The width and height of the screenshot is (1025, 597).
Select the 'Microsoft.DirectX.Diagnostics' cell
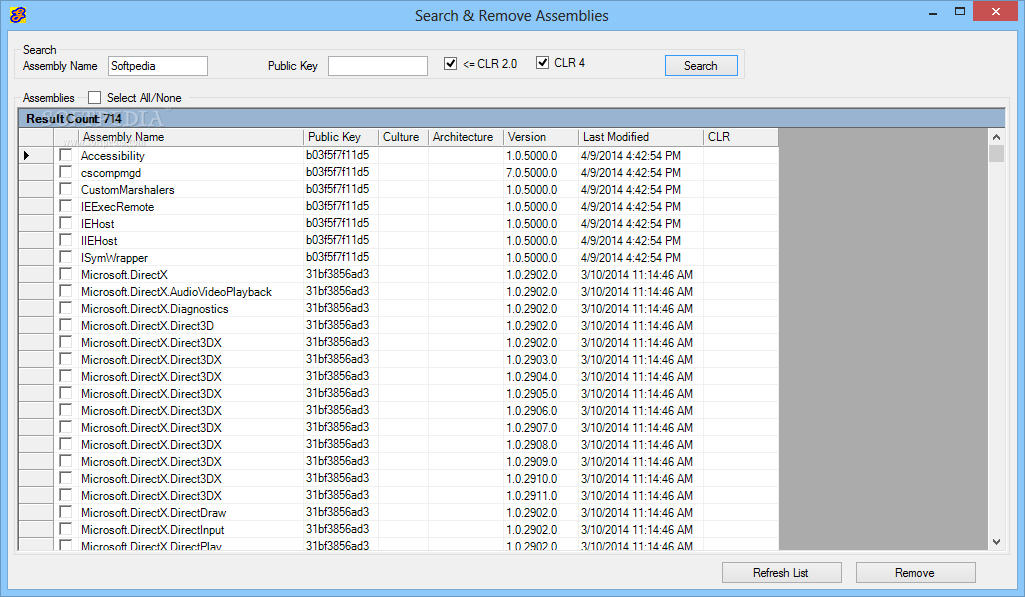pos(191,309)
